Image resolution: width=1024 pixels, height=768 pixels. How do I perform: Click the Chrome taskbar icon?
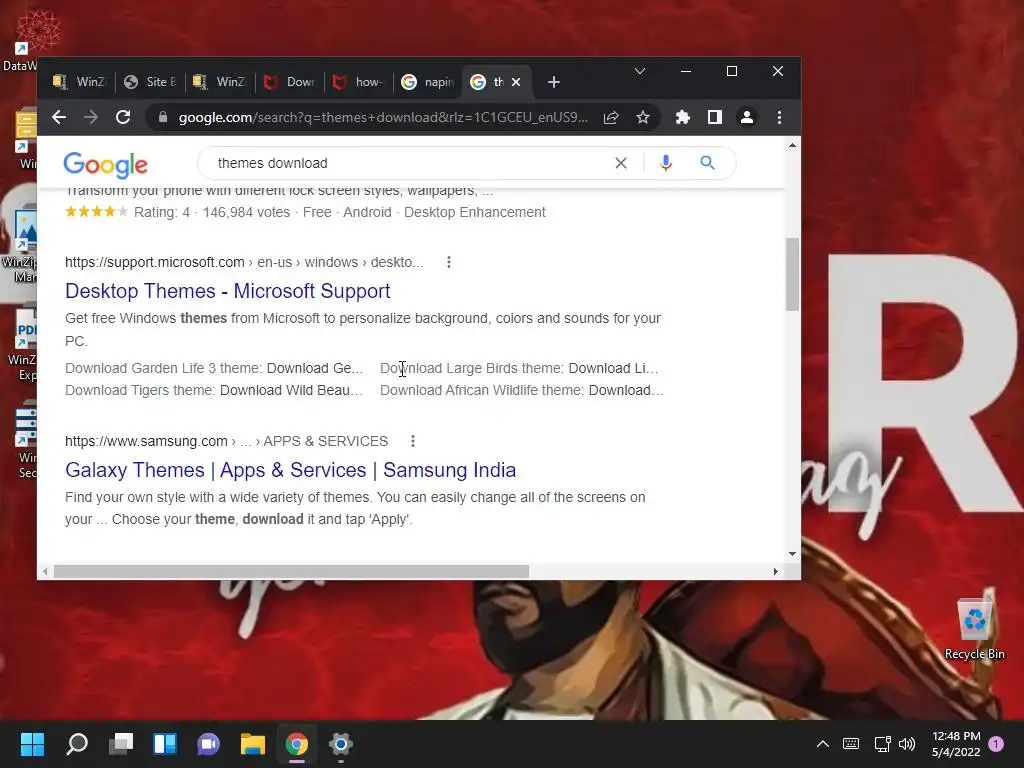[296, 744]
